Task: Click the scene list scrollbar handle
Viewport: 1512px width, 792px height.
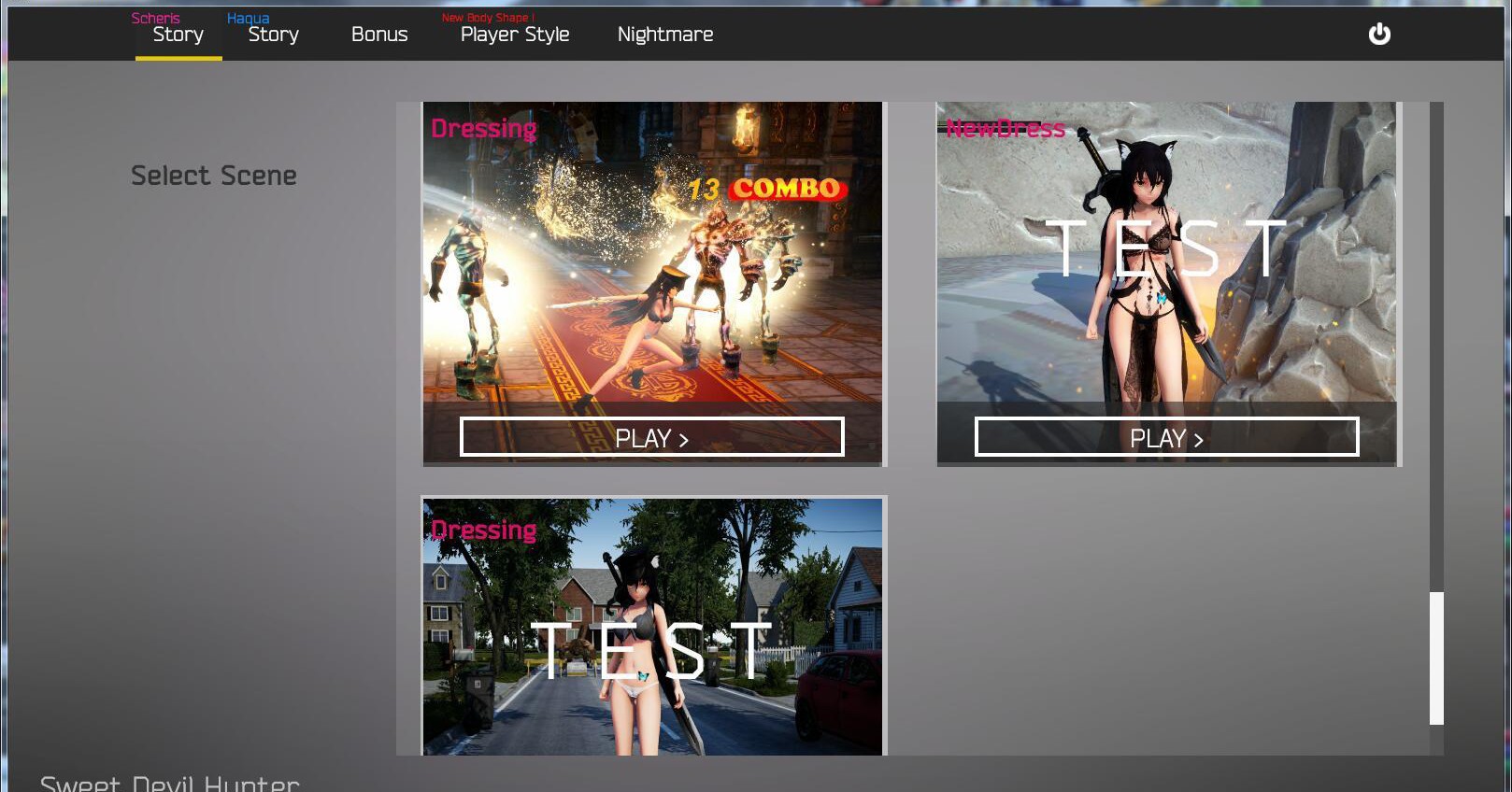Action: [x=1436, y=658]
